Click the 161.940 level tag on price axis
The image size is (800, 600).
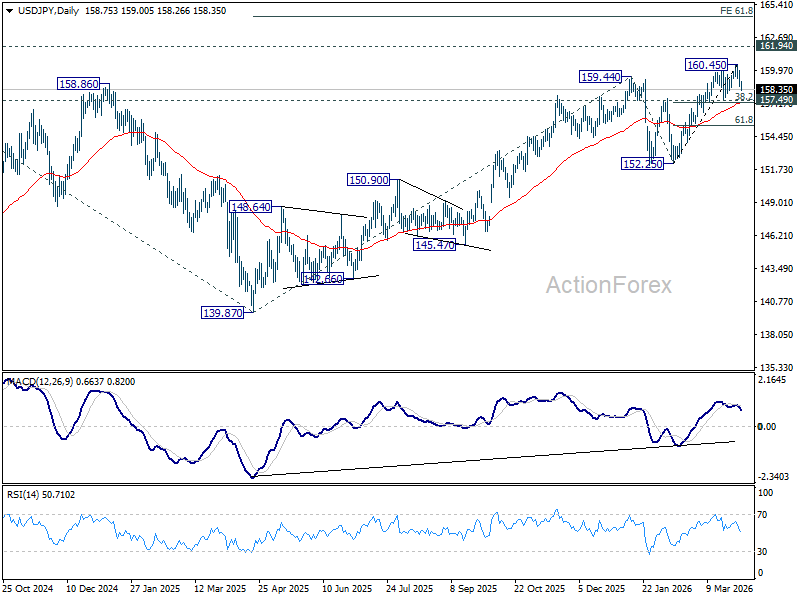point(776,46)
